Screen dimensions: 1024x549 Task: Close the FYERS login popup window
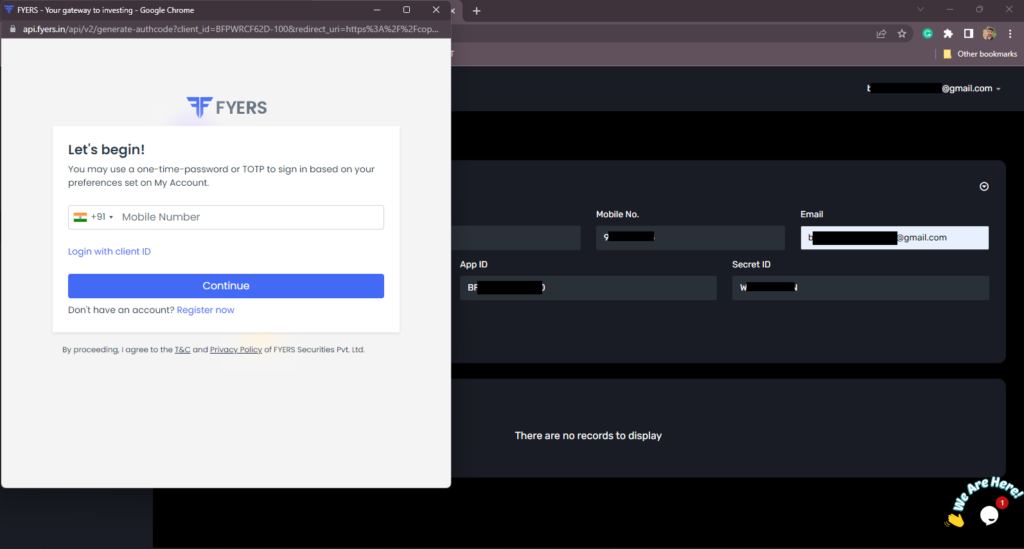coord(436,10)
